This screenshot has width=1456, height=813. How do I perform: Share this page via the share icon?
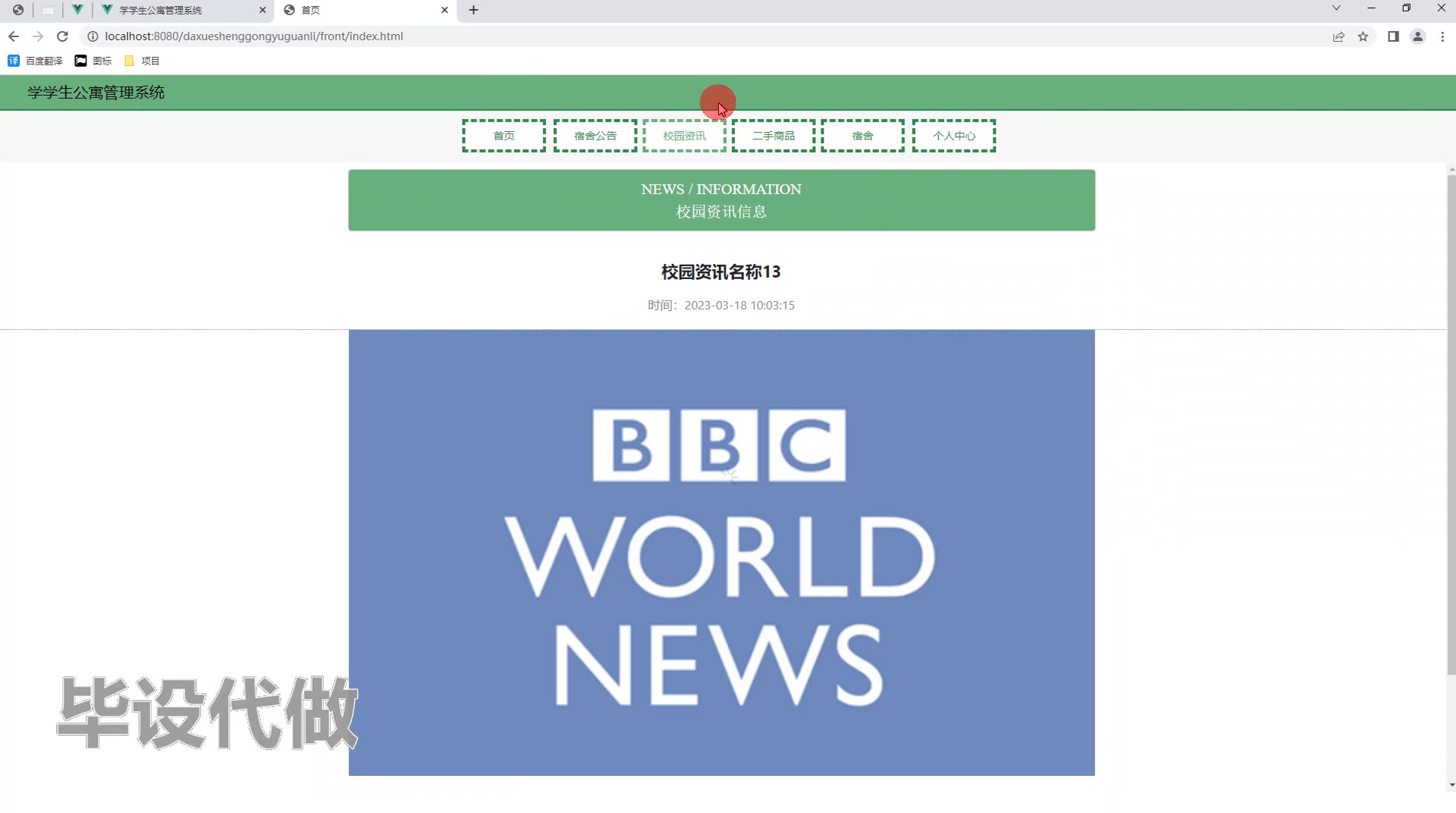1338,36
